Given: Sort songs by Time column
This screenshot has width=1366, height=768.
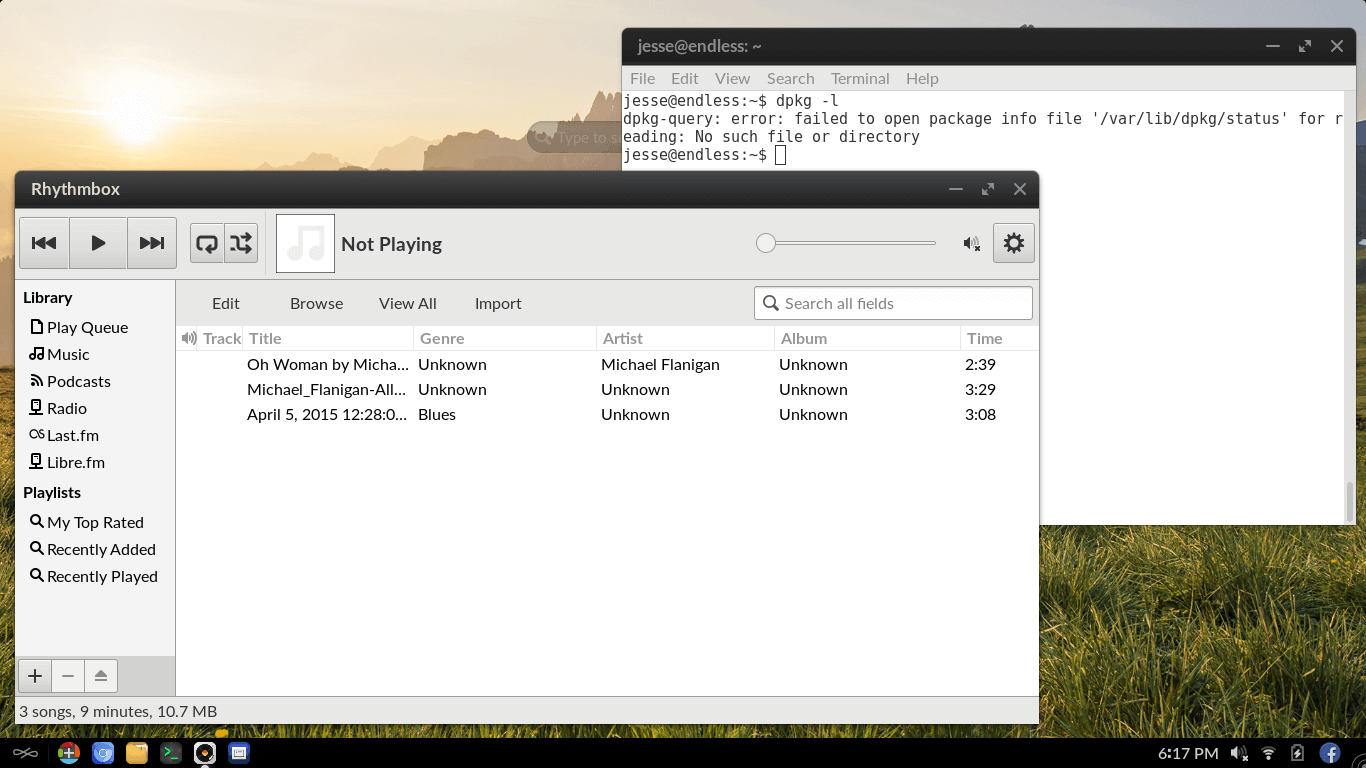Looking at the screenshot, I should pos(999,338).
